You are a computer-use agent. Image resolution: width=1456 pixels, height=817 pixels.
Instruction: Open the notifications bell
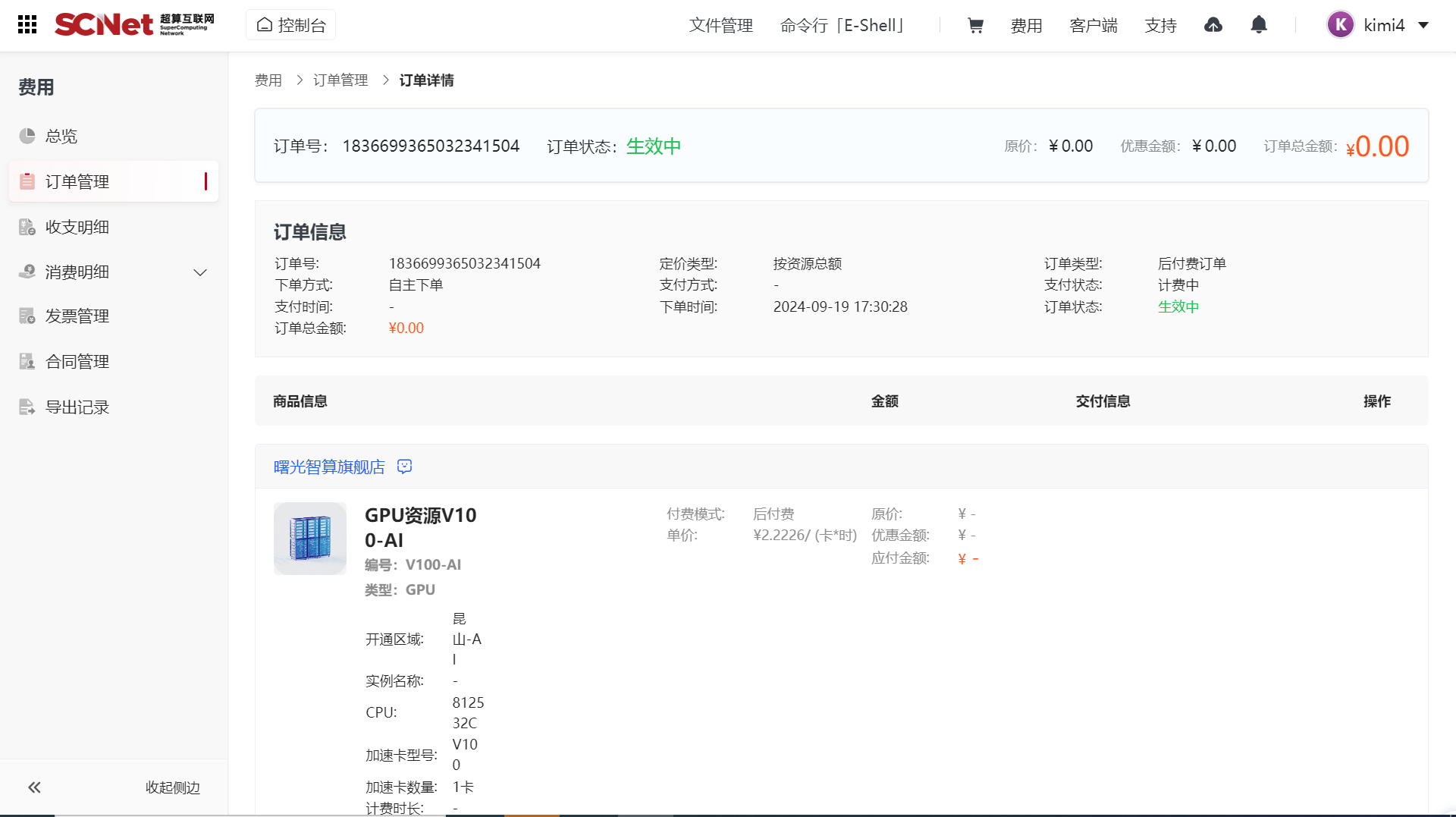pos(1259,25)
